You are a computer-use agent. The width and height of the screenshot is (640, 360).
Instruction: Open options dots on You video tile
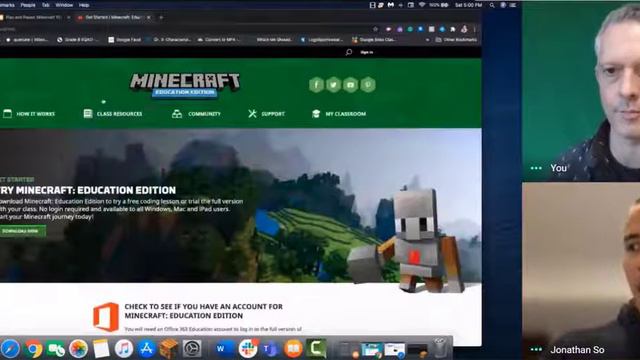pyautogui.click(x=536, y=168)
